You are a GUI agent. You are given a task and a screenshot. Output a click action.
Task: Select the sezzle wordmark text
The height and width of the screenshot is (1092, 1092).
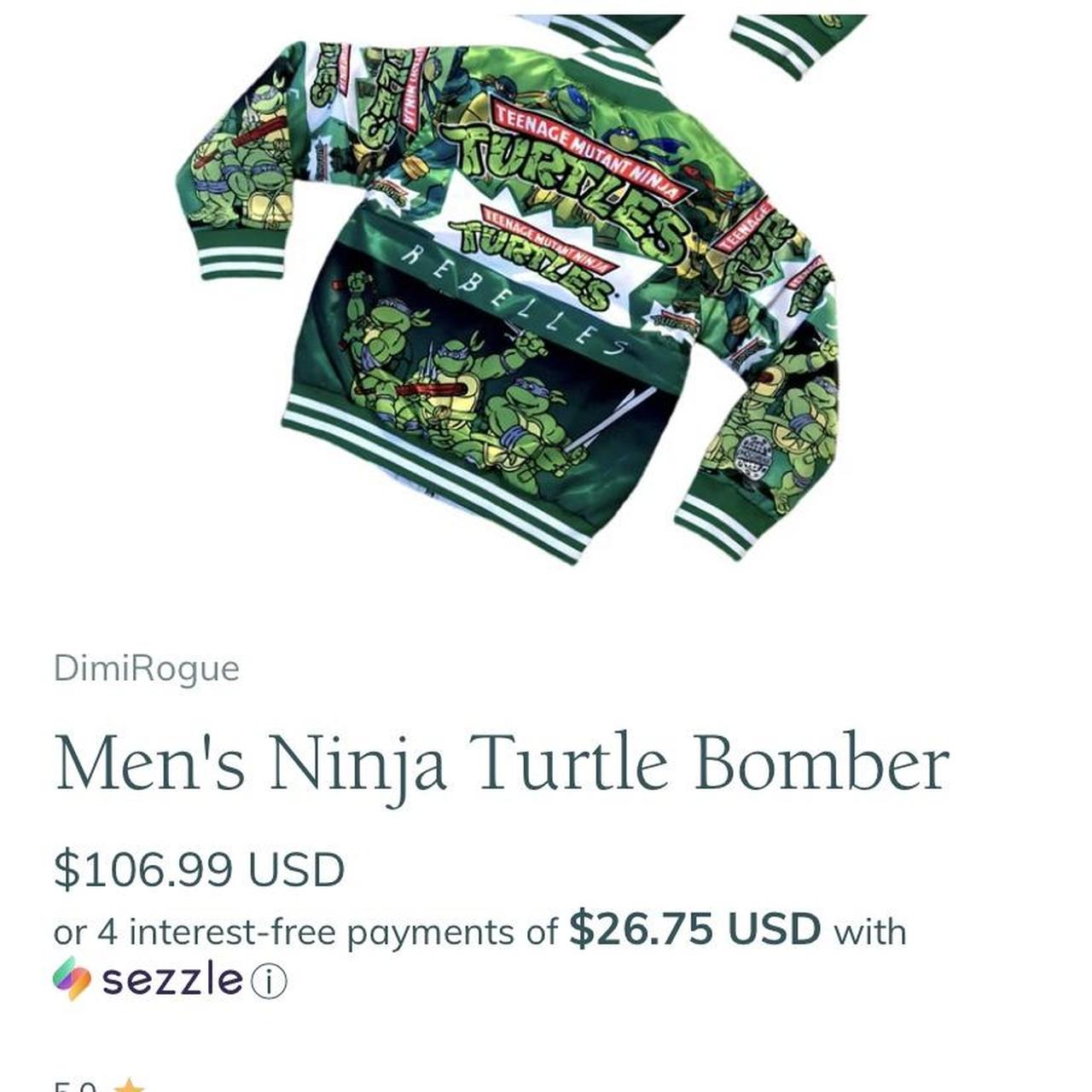click(x=172, y=979)
